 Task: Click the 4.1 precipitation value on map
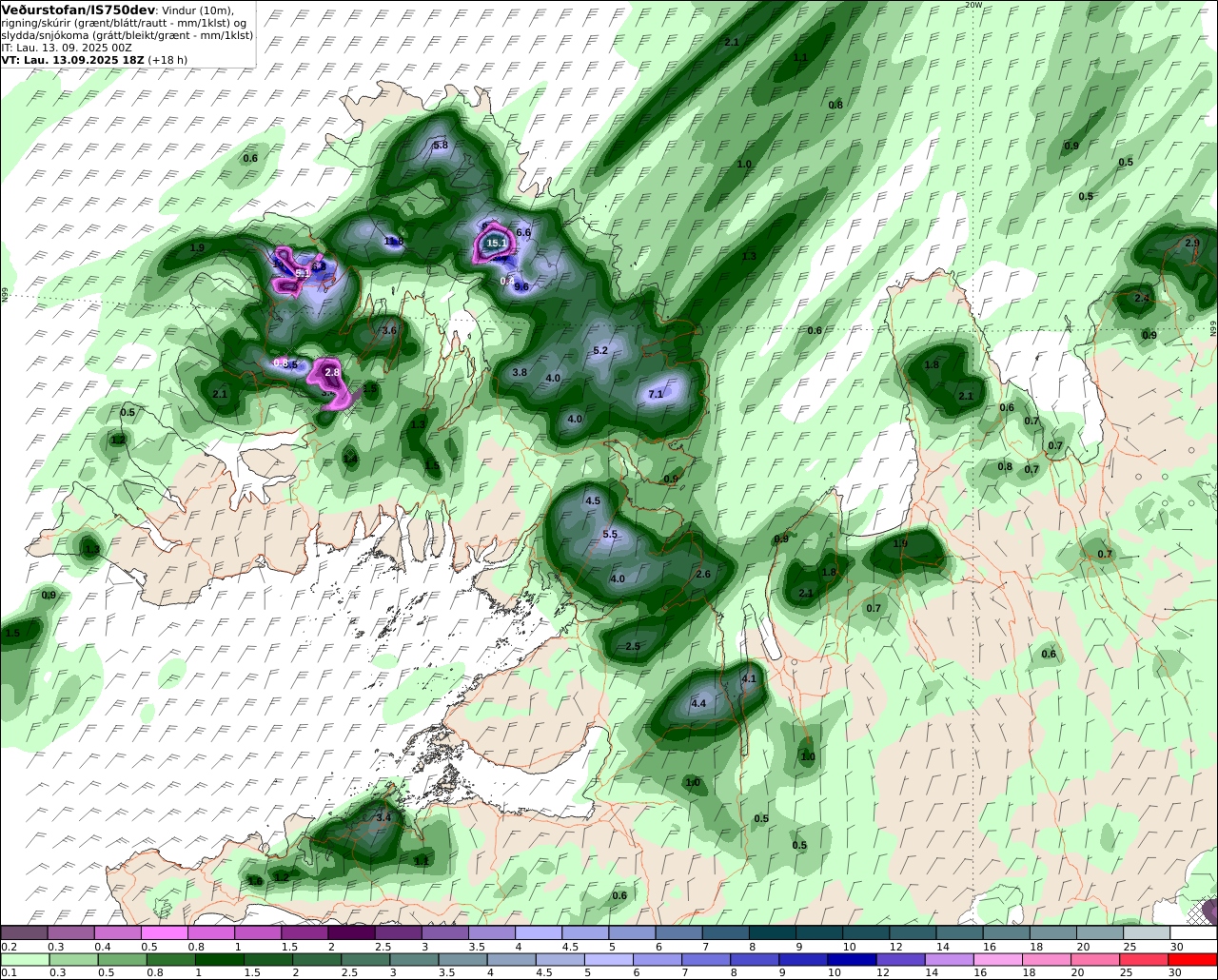click(x=748, y=678)
